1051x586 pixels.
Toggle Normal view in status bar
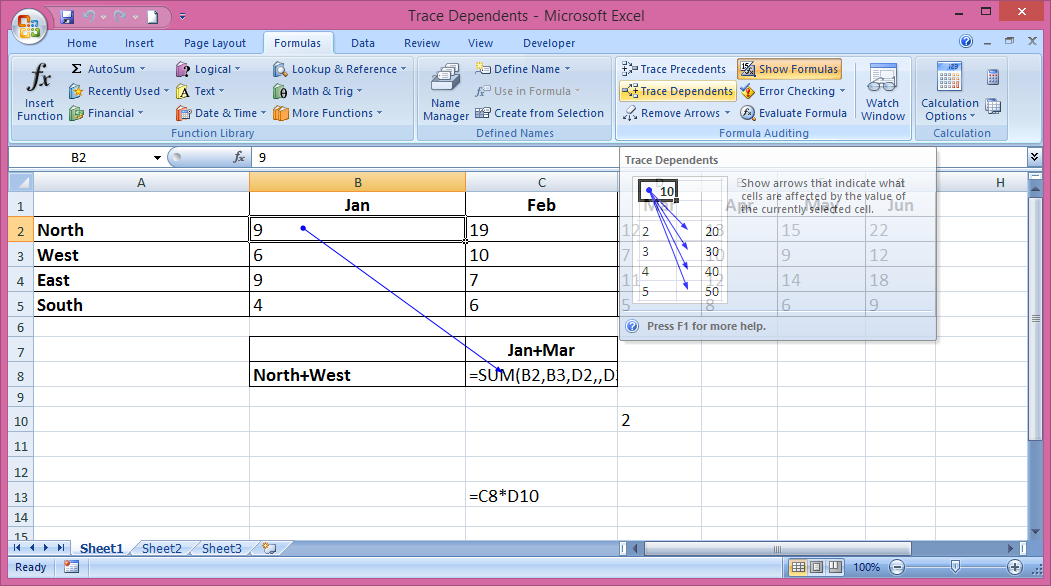pos(797,567)
